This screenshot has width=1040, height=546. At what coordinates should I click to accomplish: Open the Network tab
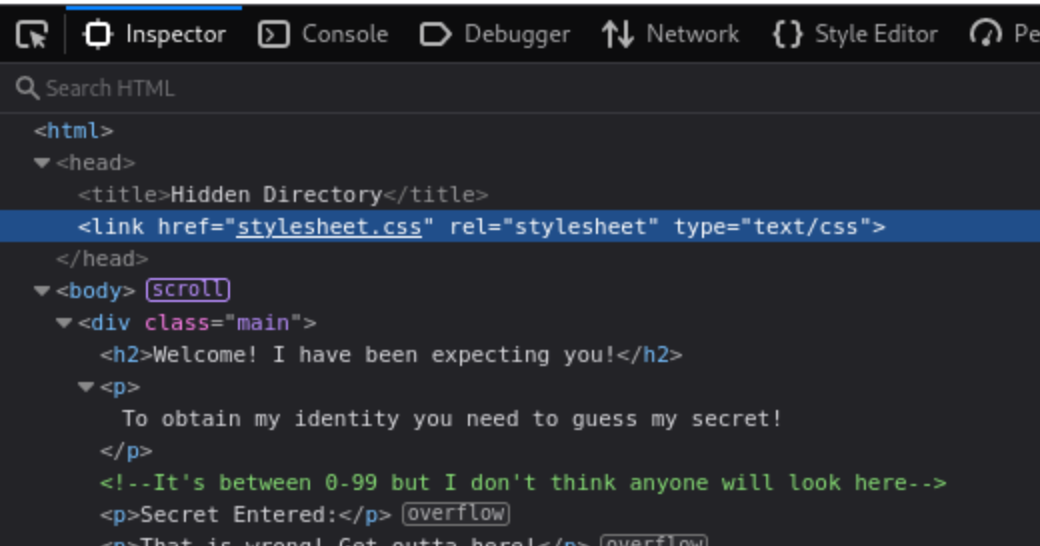point(670,34)
